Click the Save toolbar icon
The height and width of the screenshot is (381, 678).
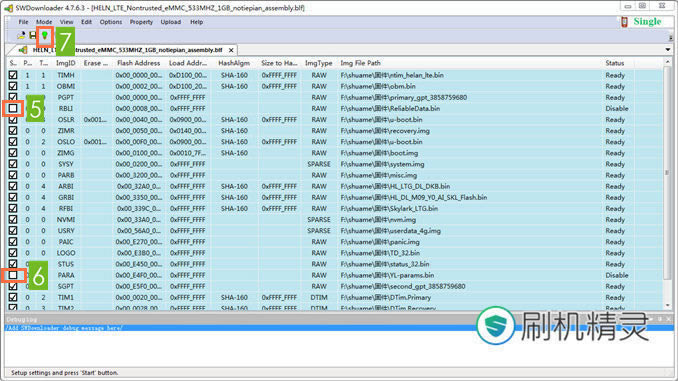pos(33,35)
